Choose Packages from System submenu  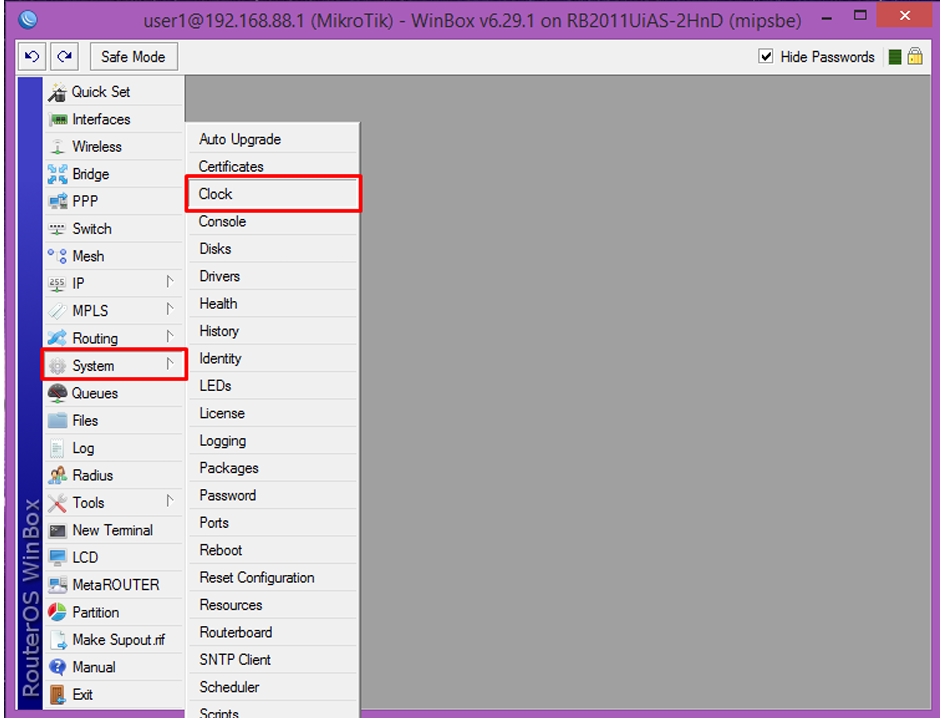[274, 468]
